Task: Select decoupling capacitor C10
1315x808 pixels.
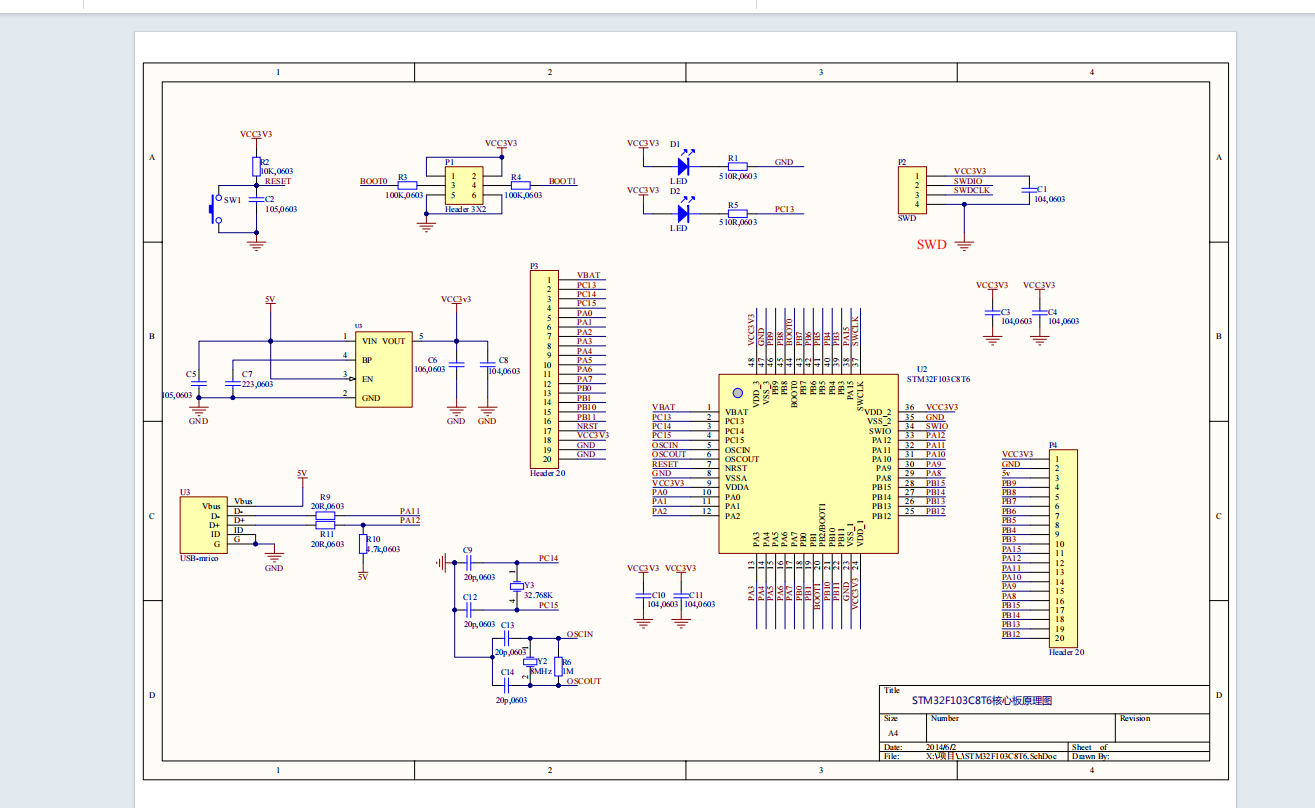Action: [642, 595]
